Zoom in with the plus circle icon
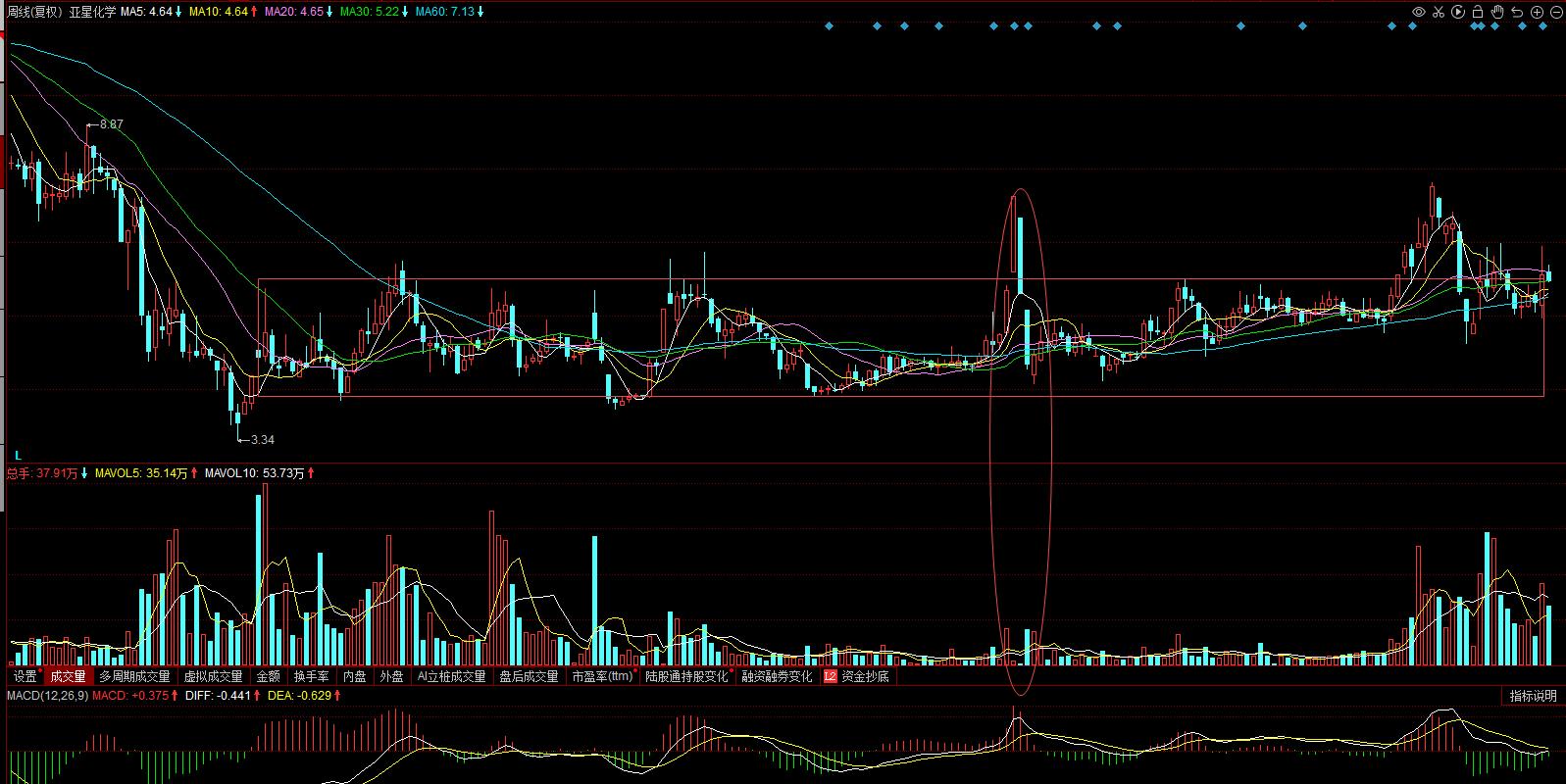 [x=1537, y=12]
